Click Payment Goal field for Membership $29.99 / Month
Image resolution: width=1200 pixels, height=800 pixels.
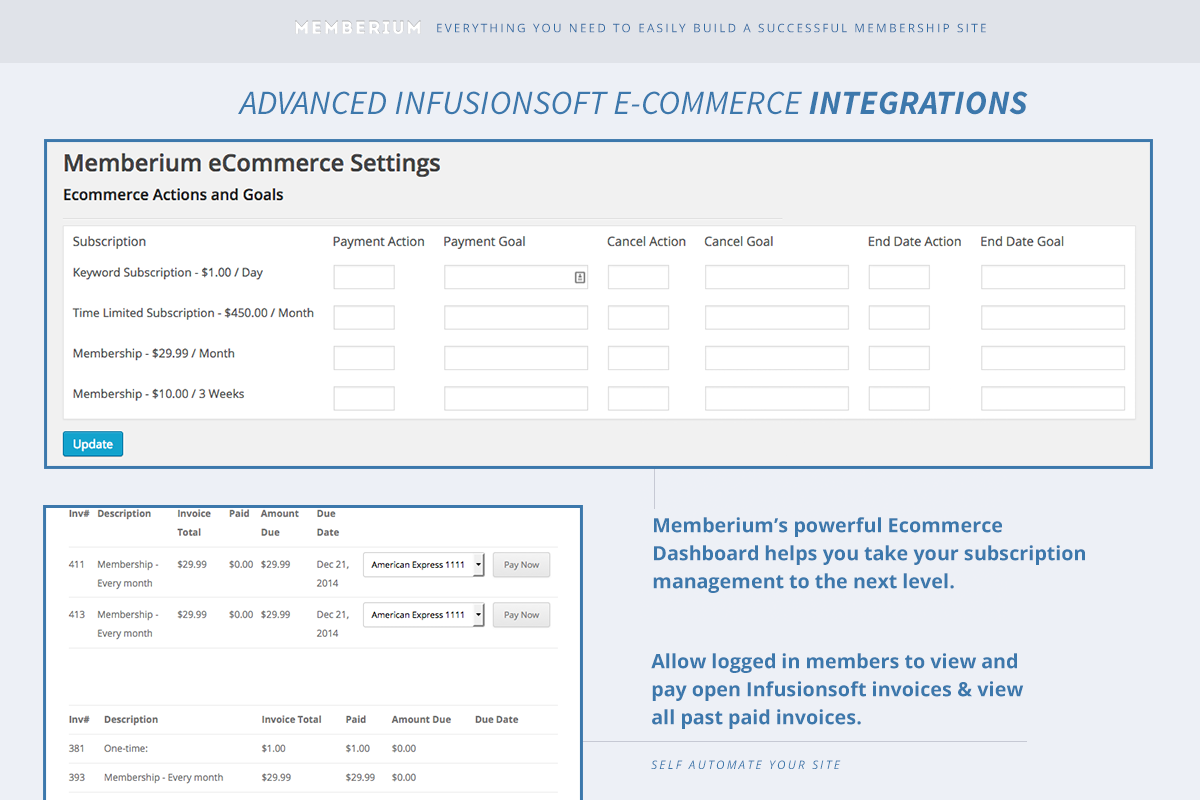point(516,358)
